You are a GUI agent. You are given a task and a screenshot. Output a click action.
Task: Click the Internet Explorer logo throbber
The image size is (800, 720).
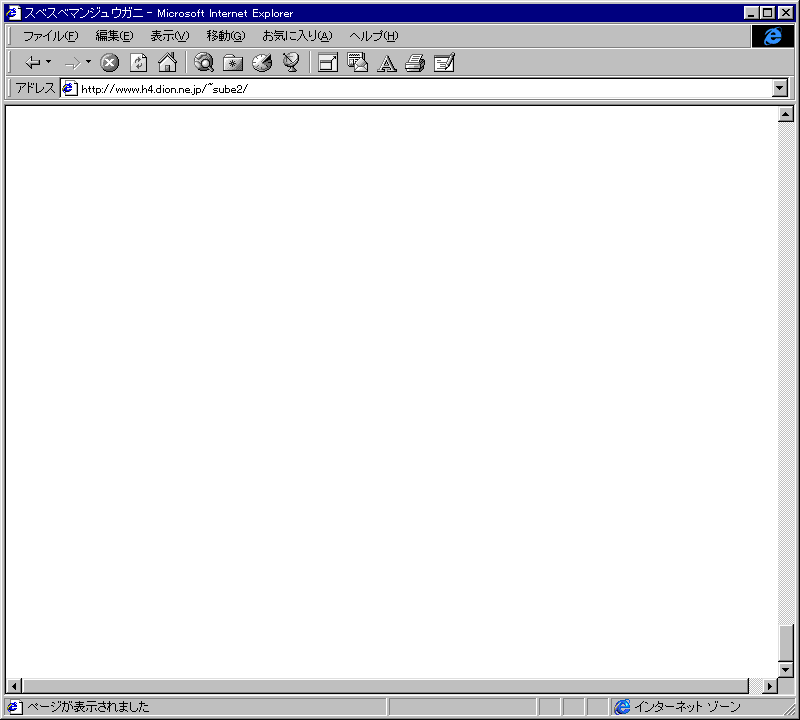[x=772, y=36]
